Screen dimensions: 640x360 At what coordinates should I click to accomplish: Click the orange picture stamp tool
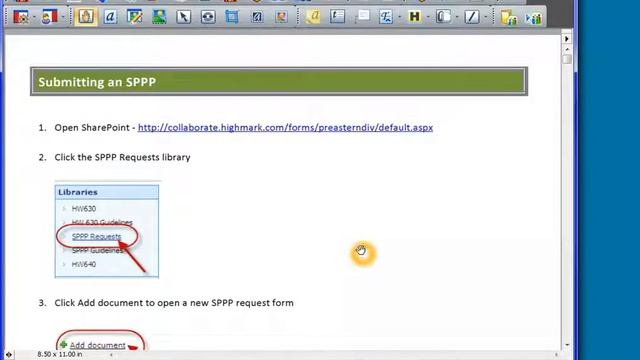[281, 17]
